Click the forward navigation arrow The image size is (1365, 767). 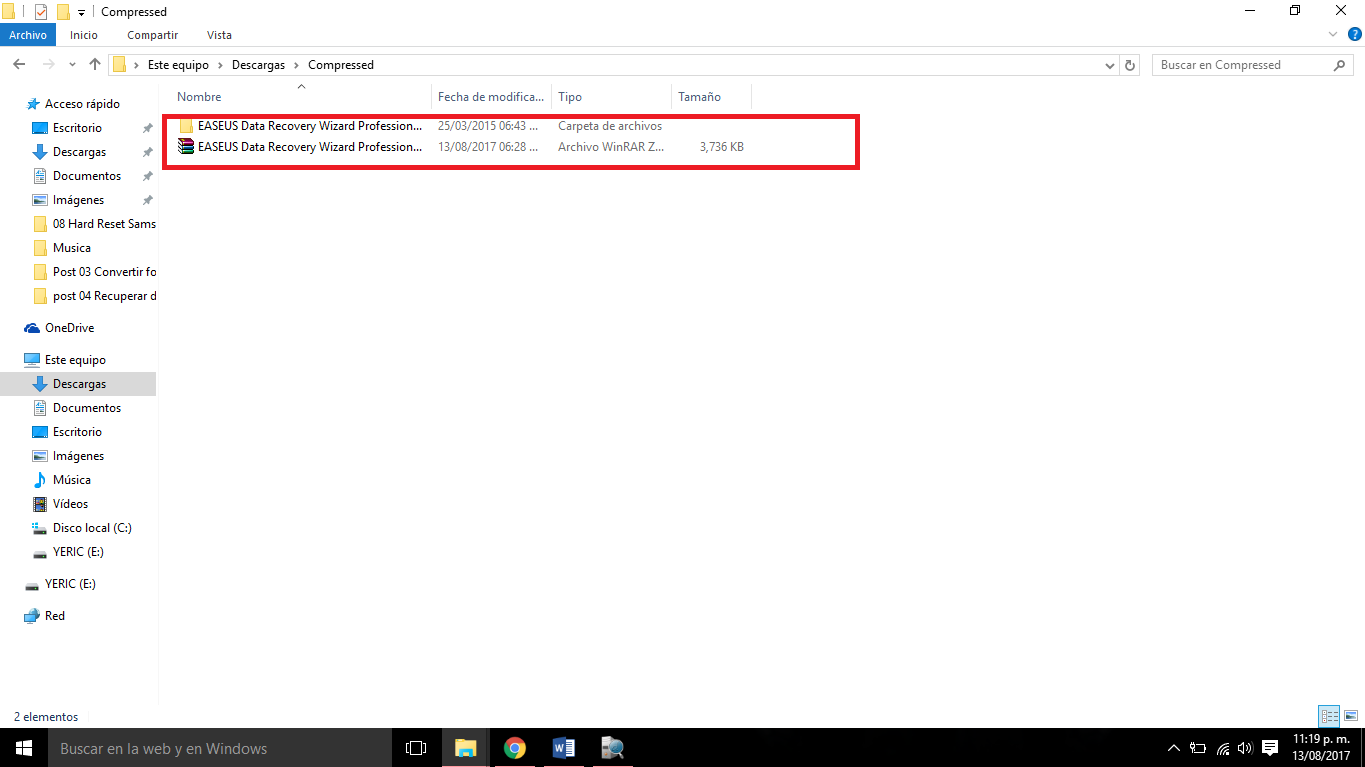pos(47,64)
